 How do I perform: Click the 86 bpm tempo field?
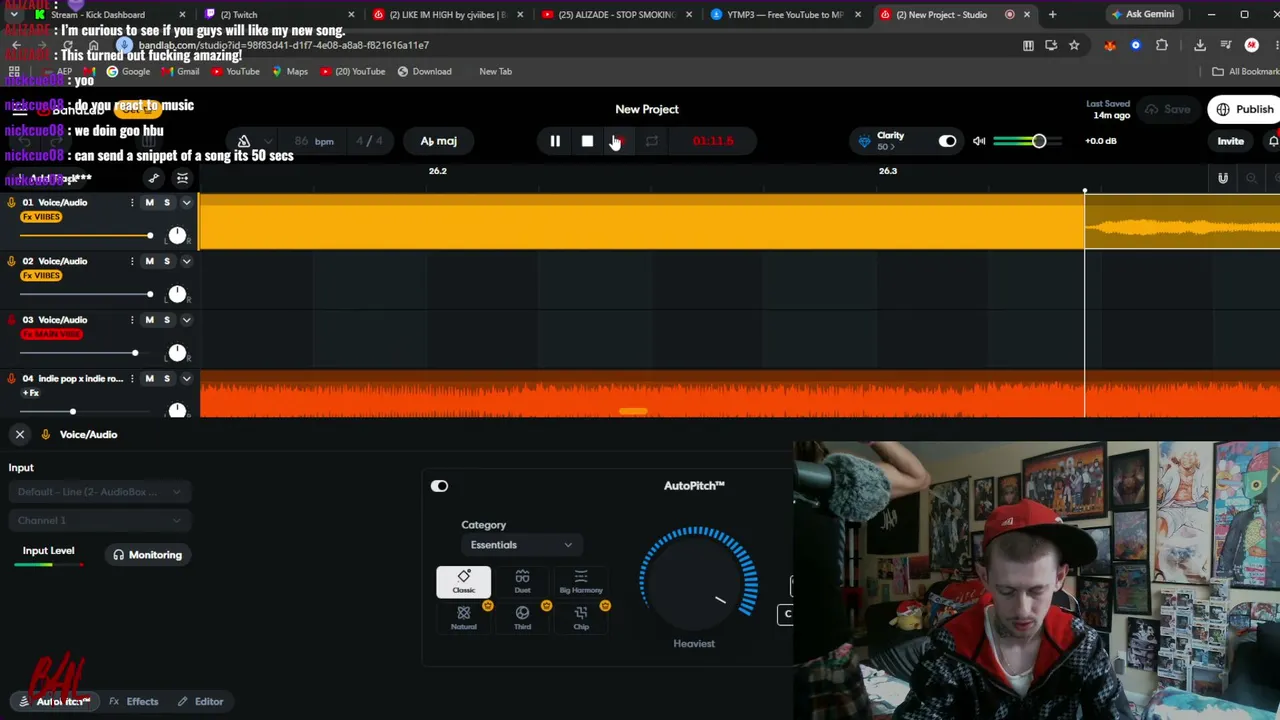[314, 141]
